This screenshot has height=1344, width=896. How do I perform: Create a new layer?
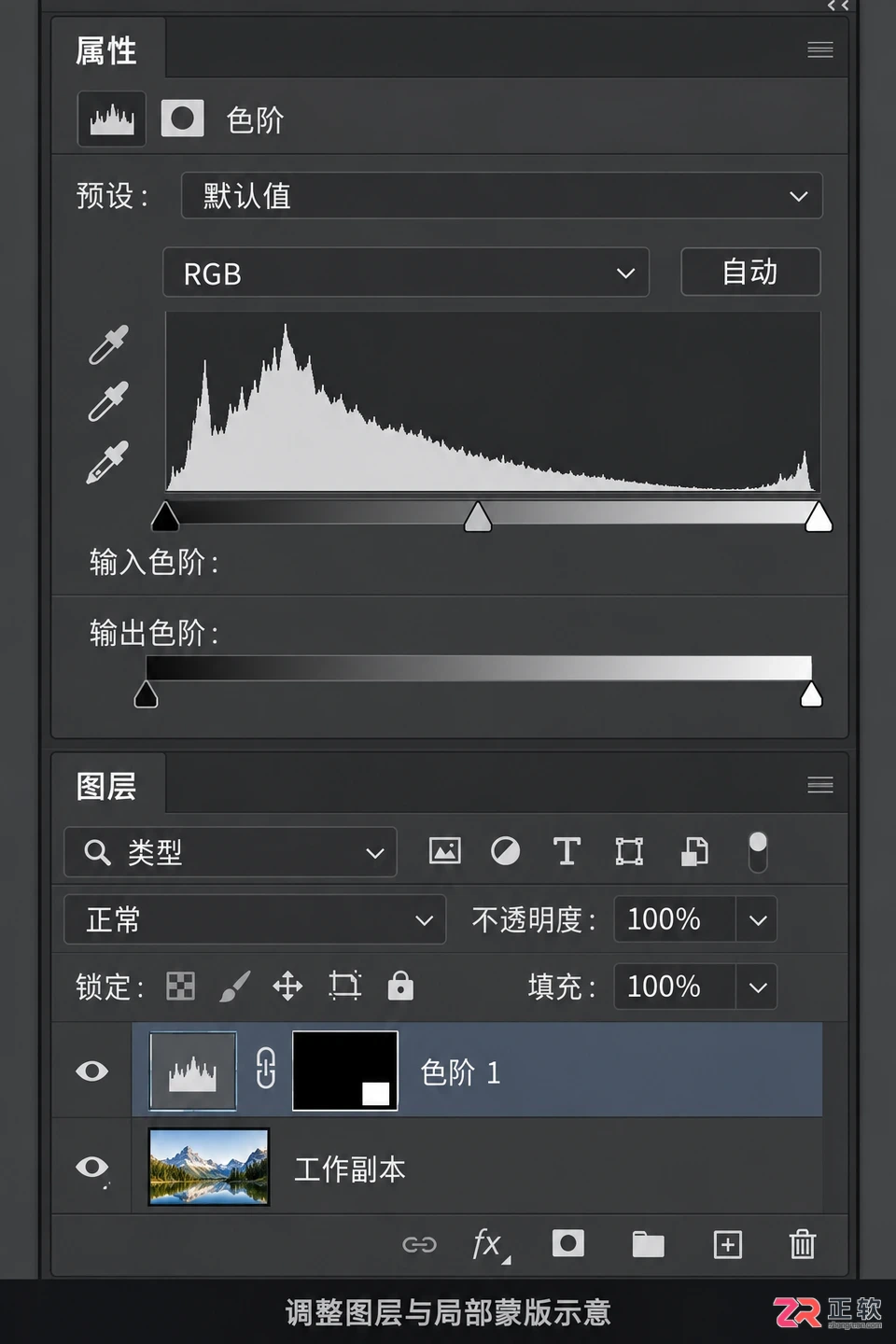[727, 1244]
